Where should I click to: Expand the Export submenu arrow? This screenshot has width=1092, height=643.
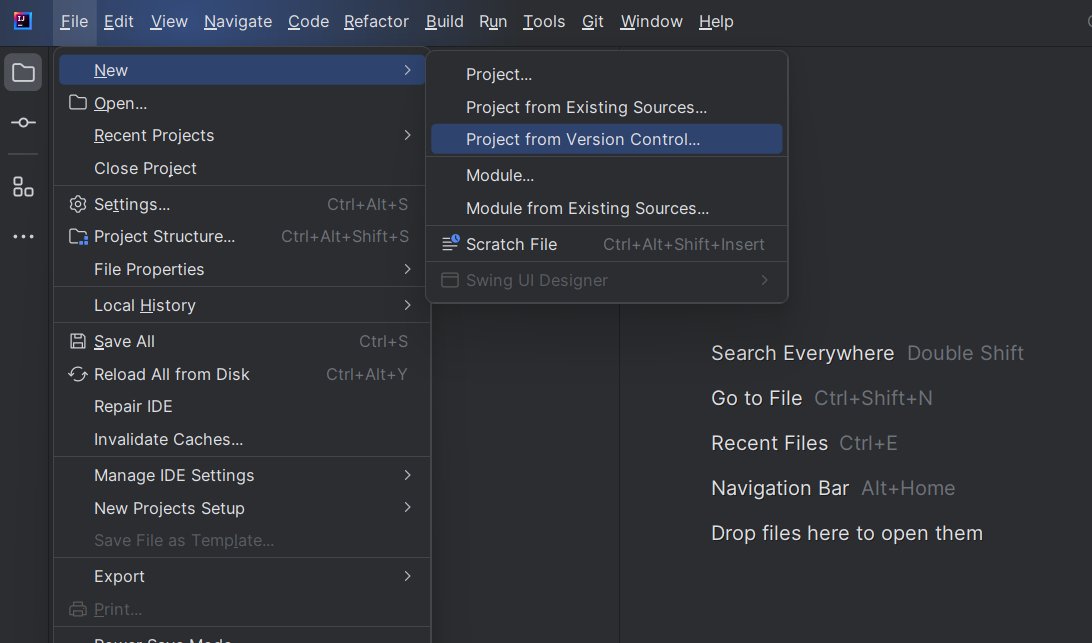(408, 576)
